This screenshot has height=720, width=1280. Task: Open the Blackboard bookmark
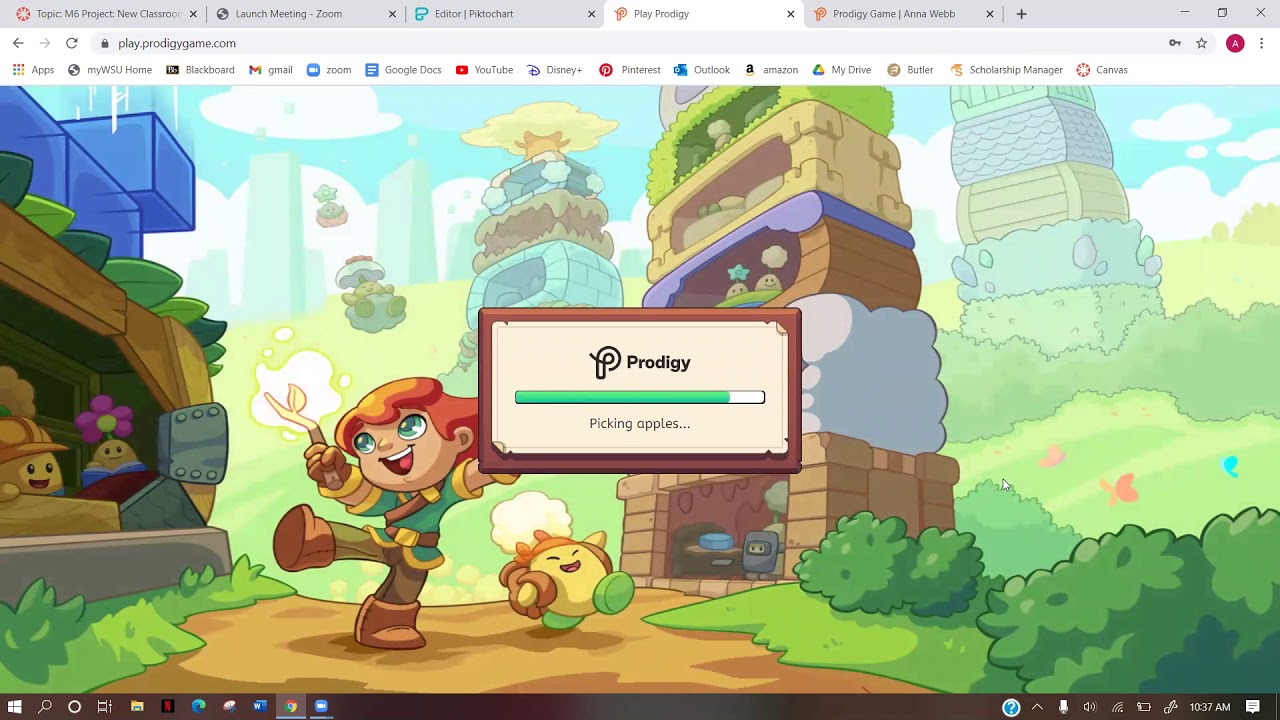coord(200,70)
